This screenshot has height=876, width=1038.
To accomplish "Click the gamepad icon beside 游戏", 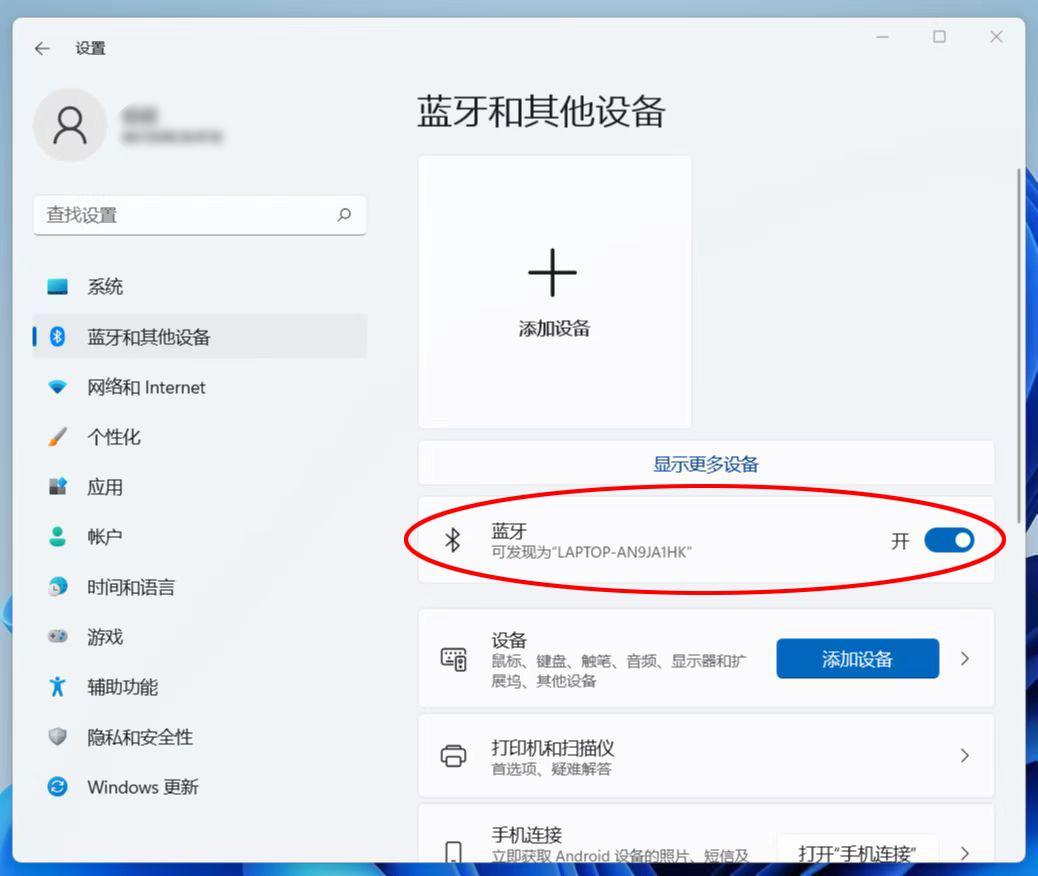I will pos(58,636).
